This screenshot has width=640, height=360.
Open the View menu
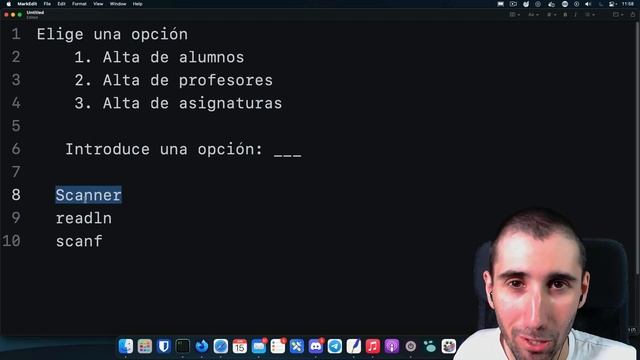[x=98, y=4]
